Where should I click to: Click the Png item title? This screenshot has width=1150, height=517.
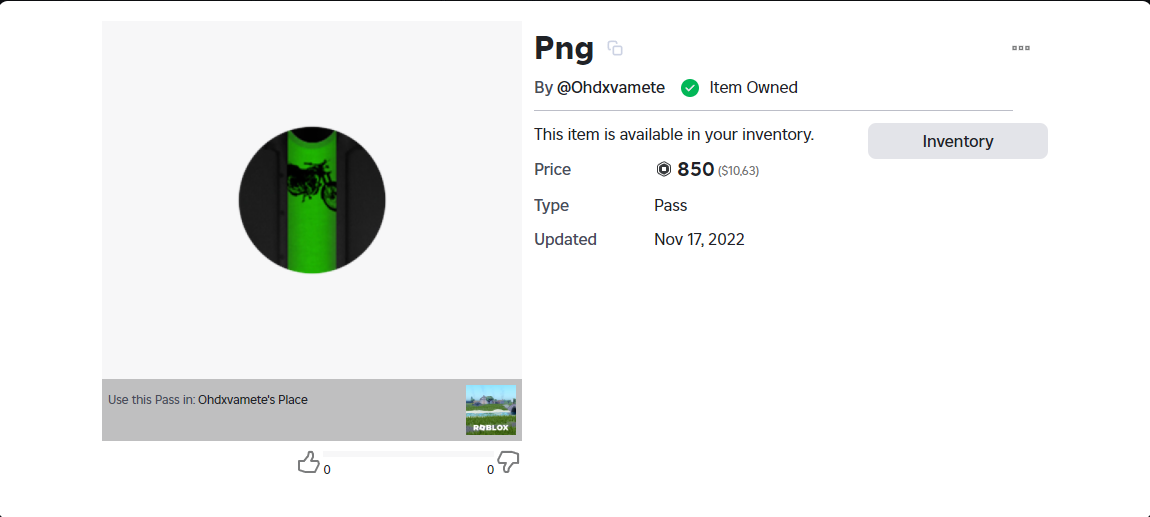pyautogui.click(x=564, y=48)
